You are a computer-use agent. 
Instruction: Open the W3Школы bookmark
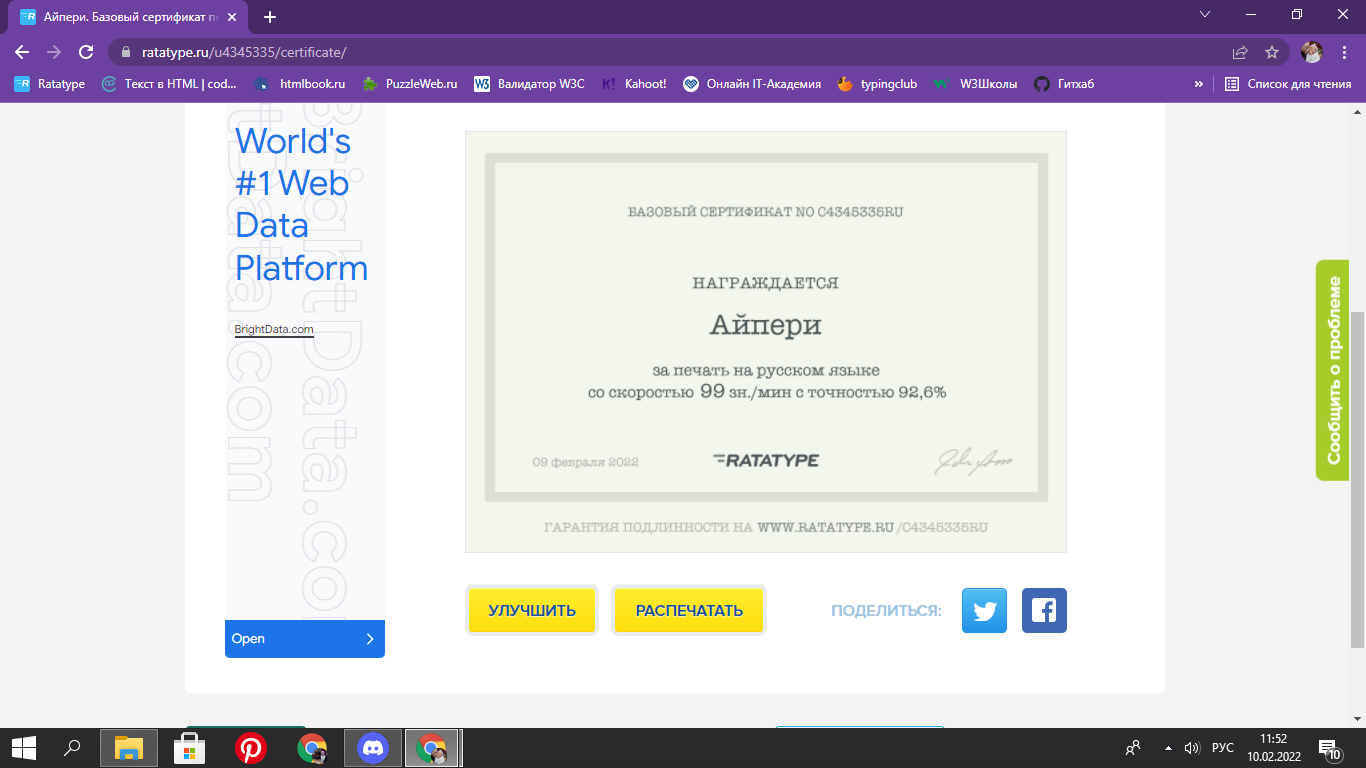pyautogui.click(x=975, y=84)
